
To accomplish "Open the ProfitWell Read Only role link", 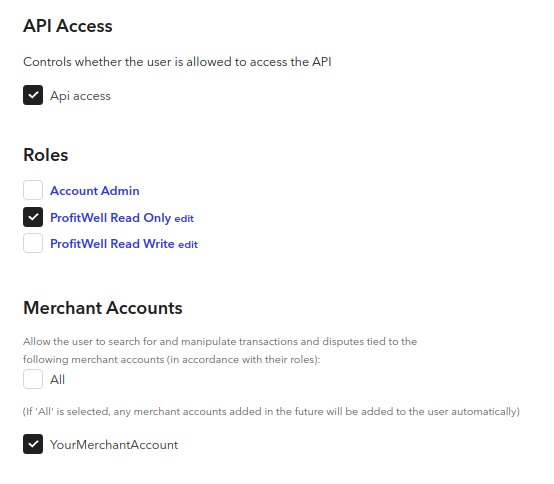I will [111, 218].
